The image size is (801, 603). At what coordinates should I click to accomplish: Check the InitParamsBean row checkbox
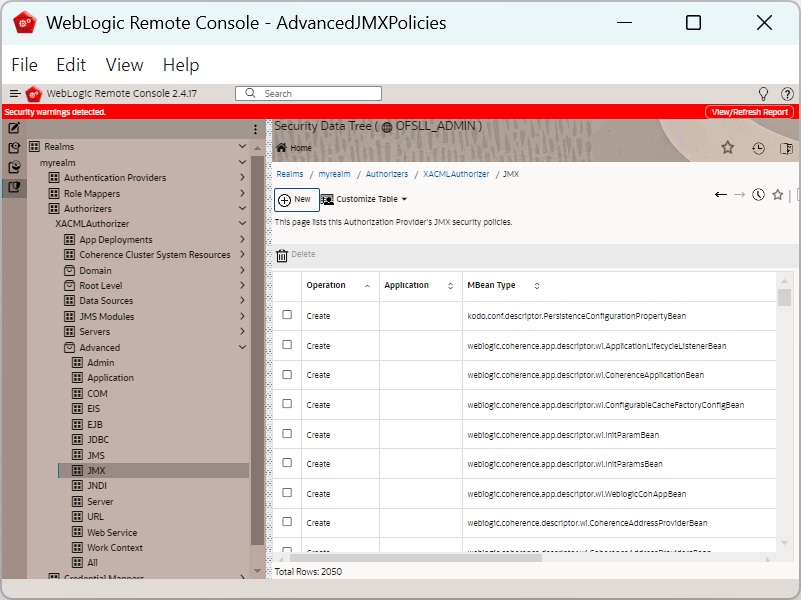coord(287,463)
